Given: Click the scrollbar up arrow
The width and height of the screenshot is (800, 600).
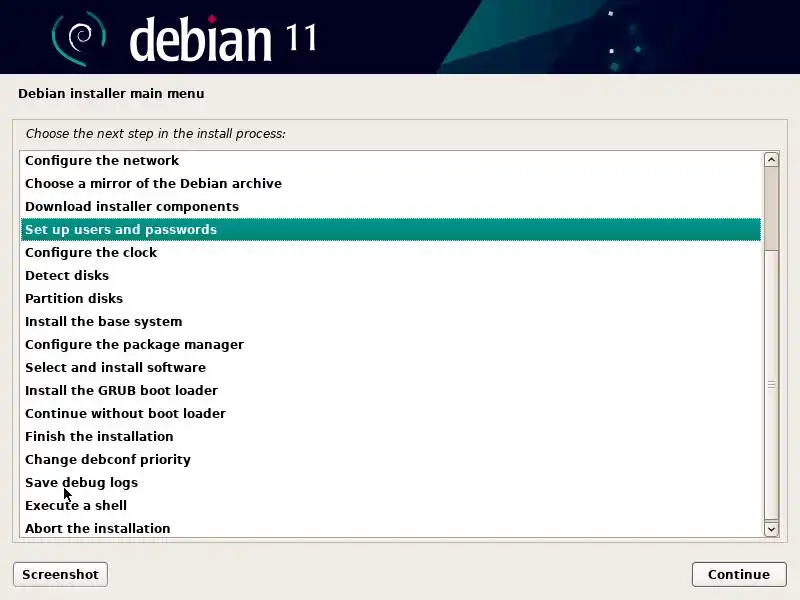Looking at the screenshot, I should coord(771,160).
